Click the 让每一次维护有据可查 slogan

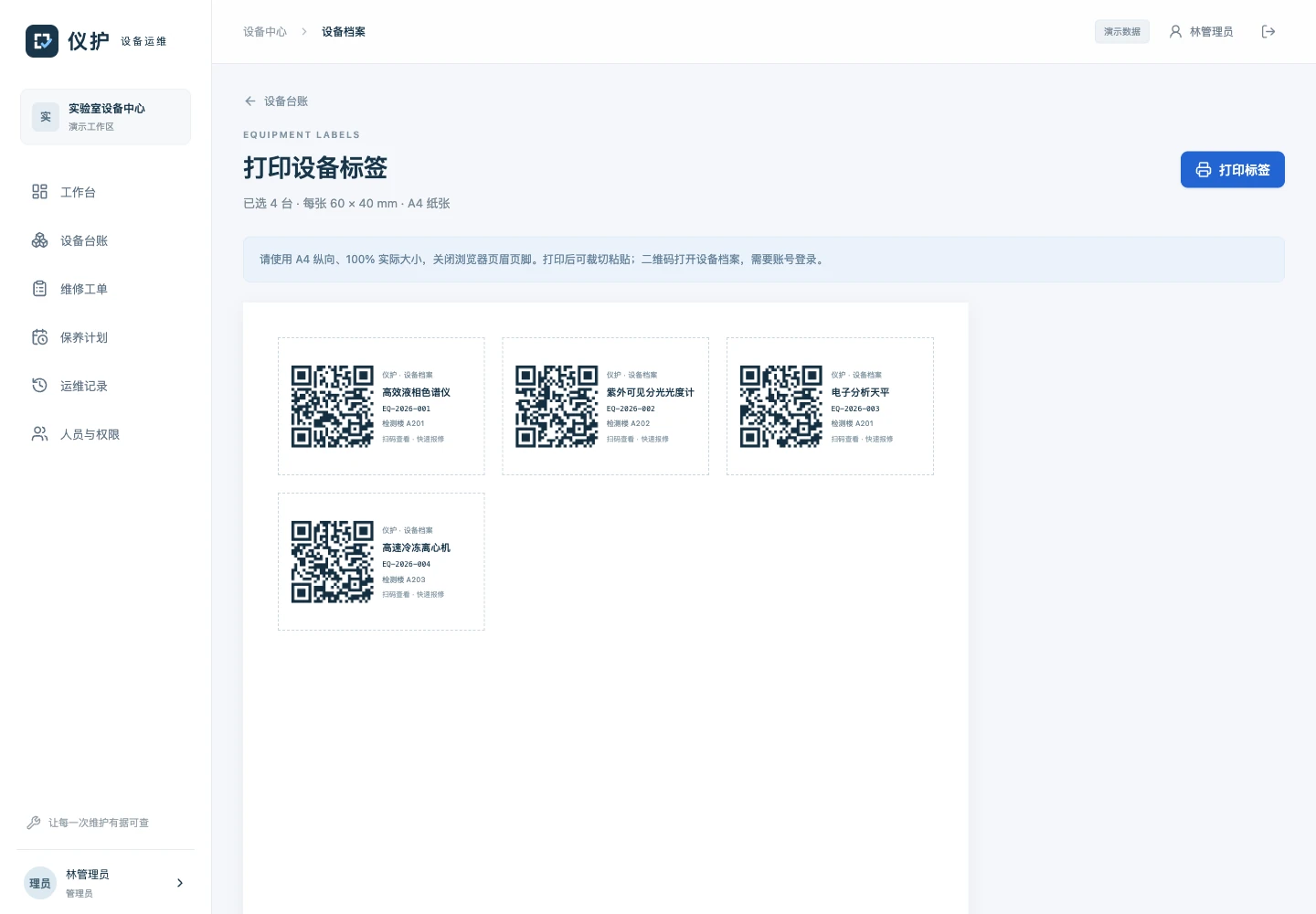tap(99, 823)
